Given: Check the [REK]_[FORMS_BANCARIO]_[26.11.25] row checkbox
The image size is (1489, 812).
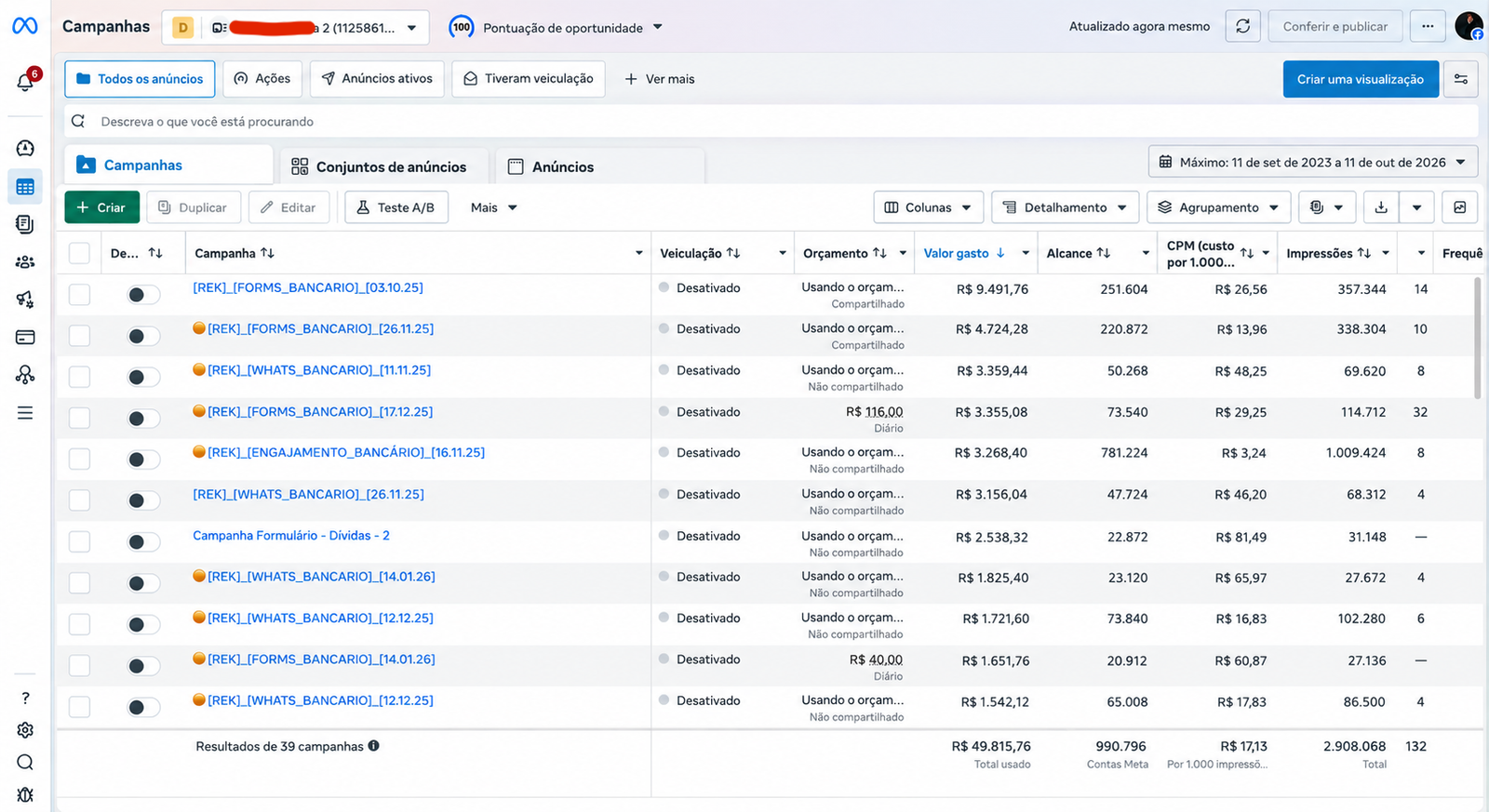Looking at the screenshot, I should click(80, 336).
